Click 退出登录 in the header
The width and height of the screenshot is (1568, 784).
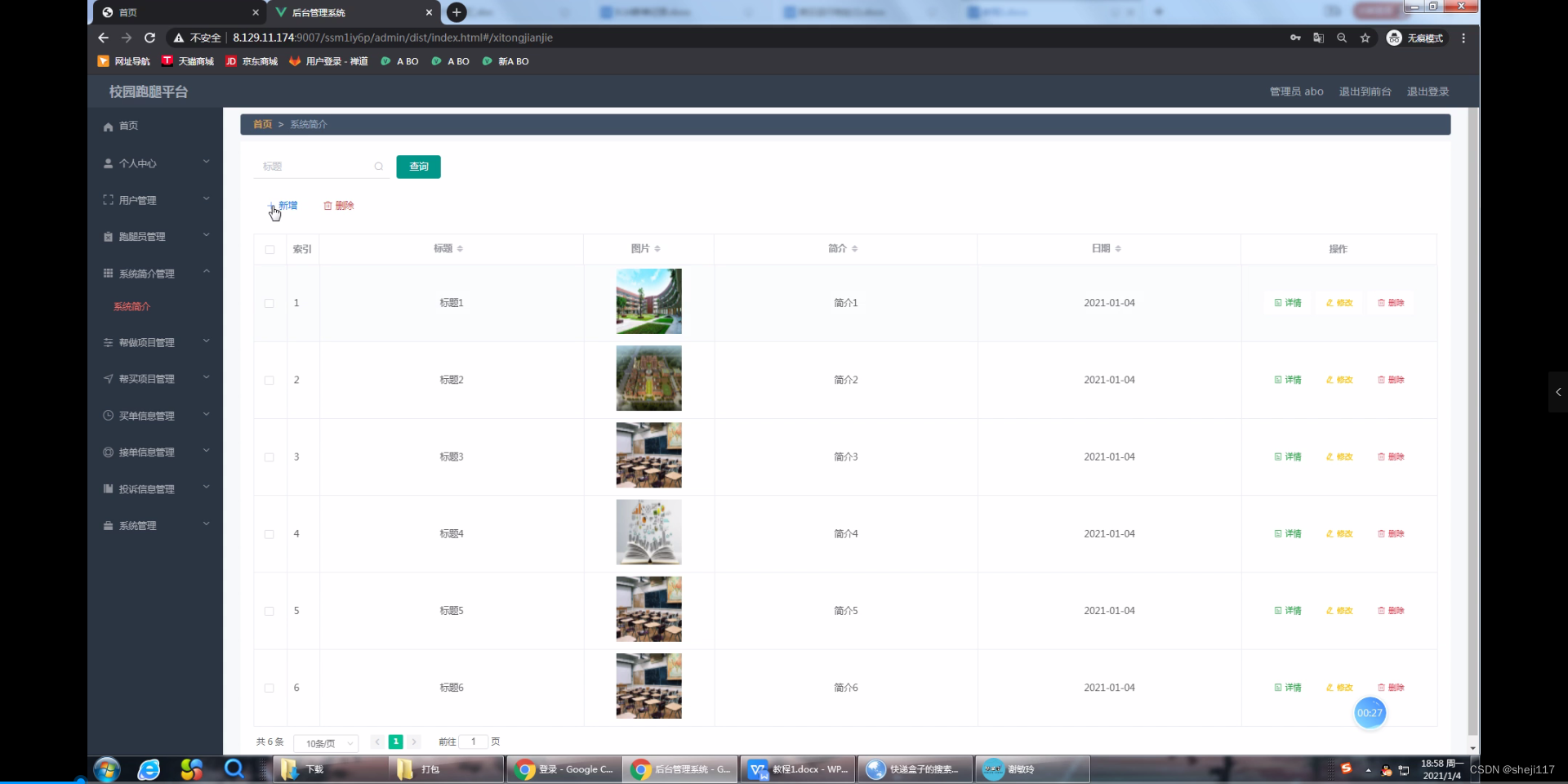1428,91
